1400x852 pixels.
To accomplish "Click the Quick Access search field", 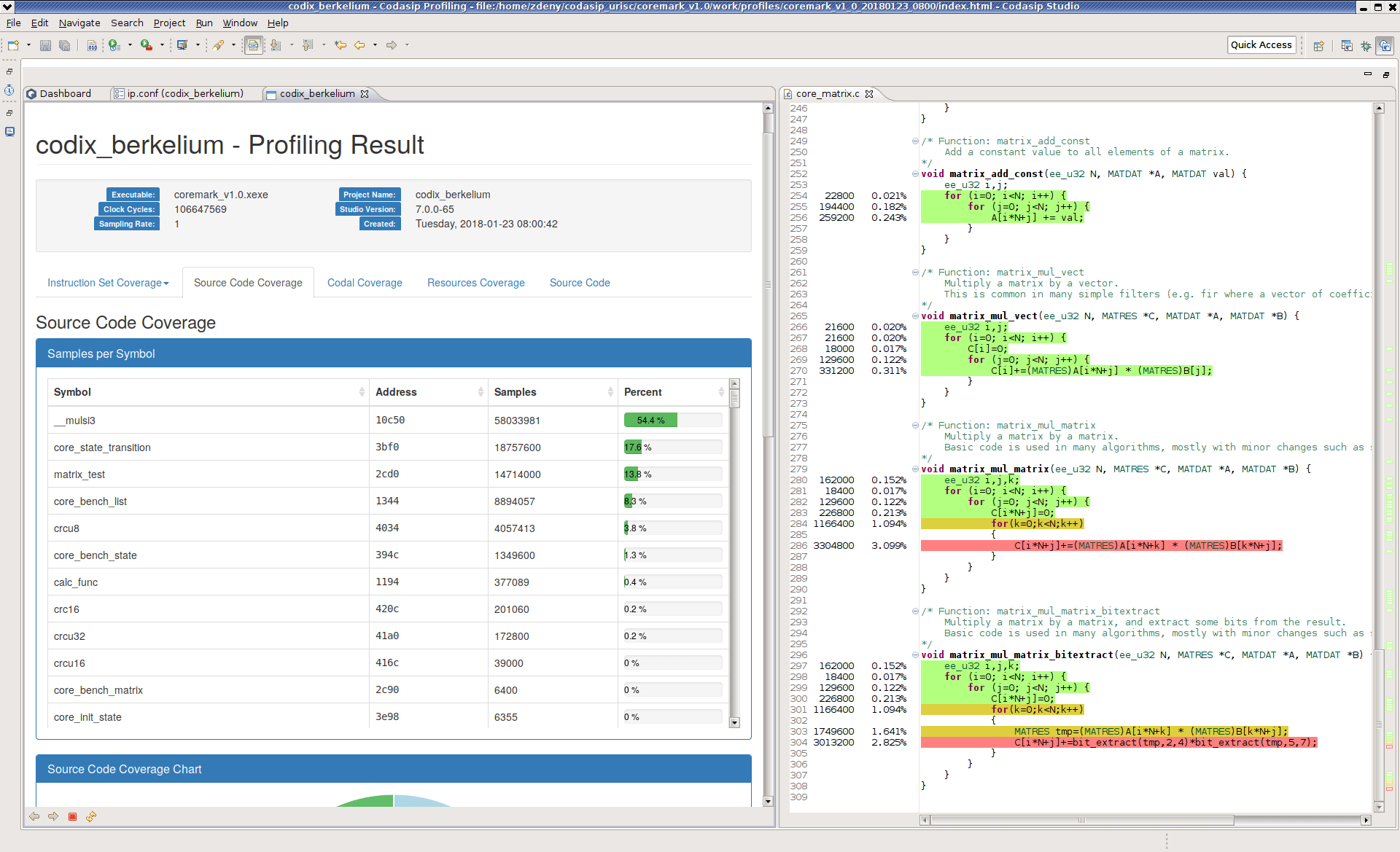I will (1261, 44).
